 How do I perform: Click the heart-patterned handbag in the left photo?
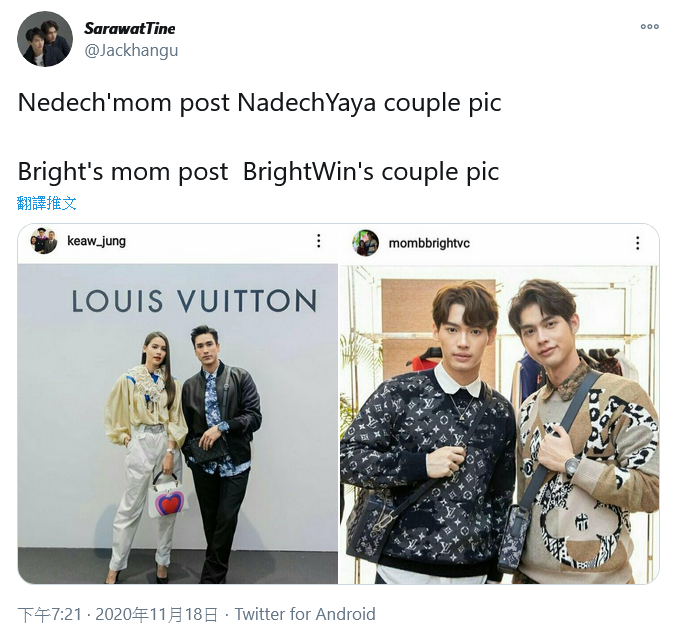[x=169, y=495]
